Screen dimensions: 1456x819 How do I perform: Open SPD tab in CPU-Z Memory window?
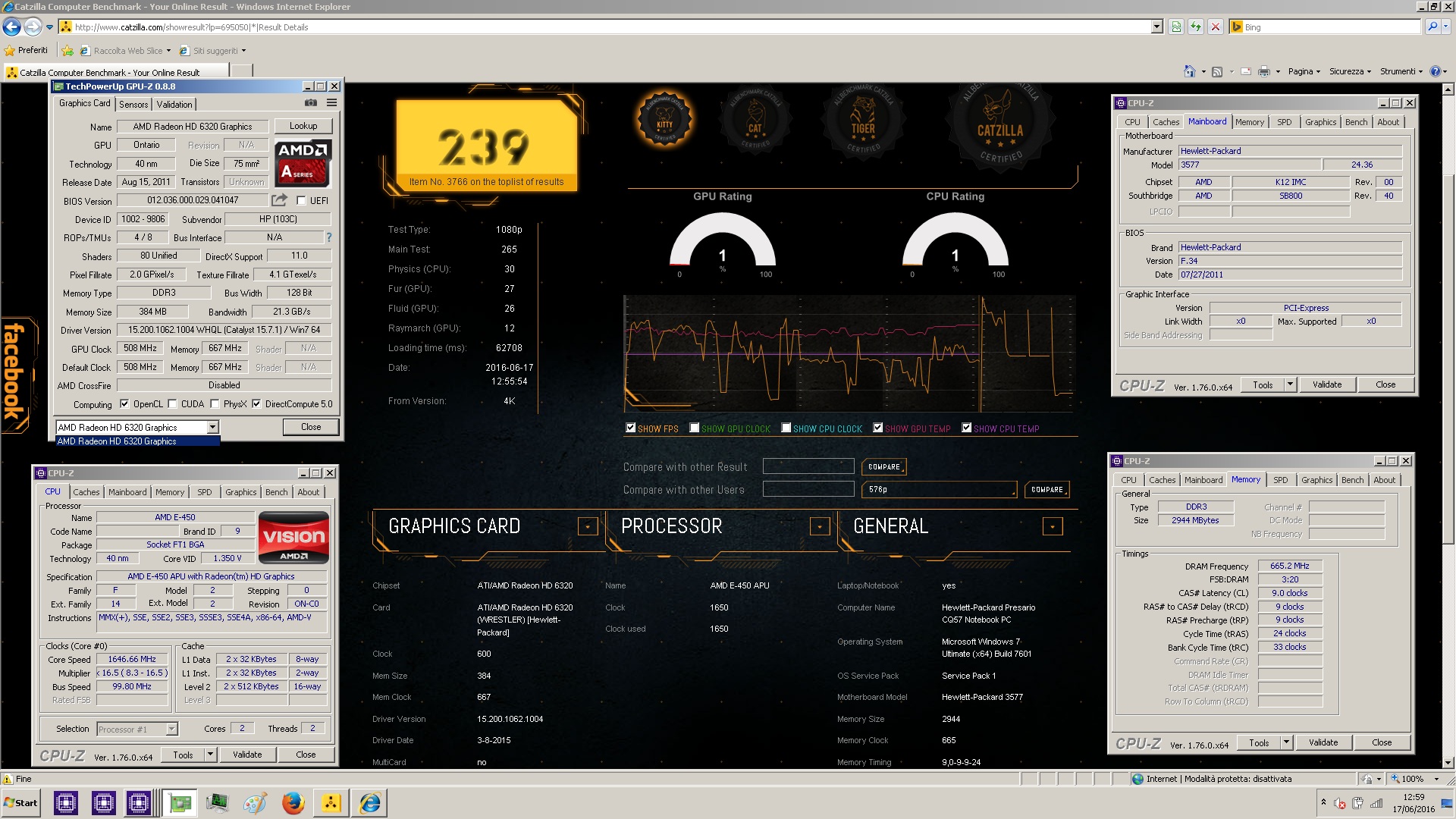point(1280,480)
